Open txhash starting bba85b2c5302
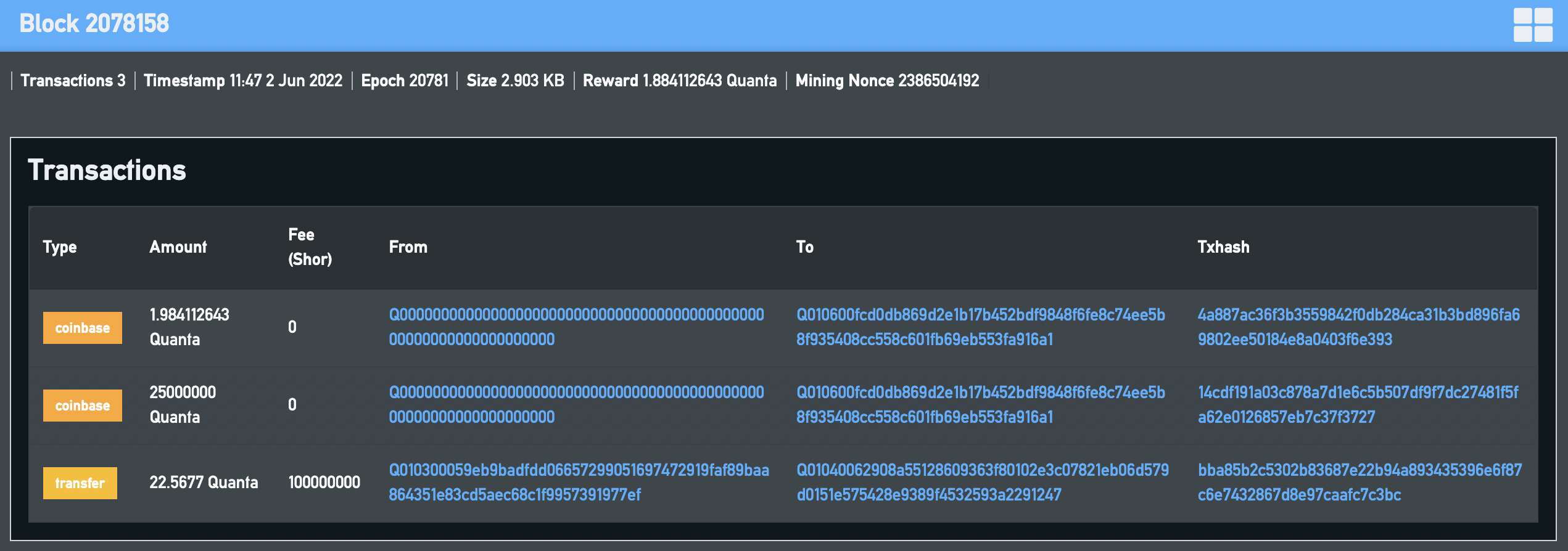The height and width of the screenshot is (551, 1568). pyautogui.click(x=1360, y=483)
